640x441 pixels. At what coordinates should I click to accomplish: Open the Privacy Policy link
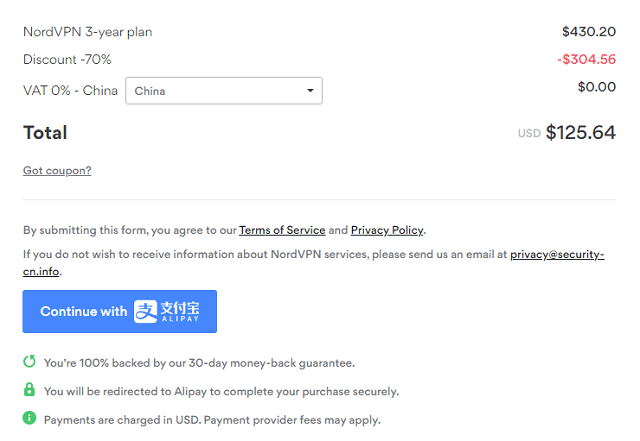[387, 230]
